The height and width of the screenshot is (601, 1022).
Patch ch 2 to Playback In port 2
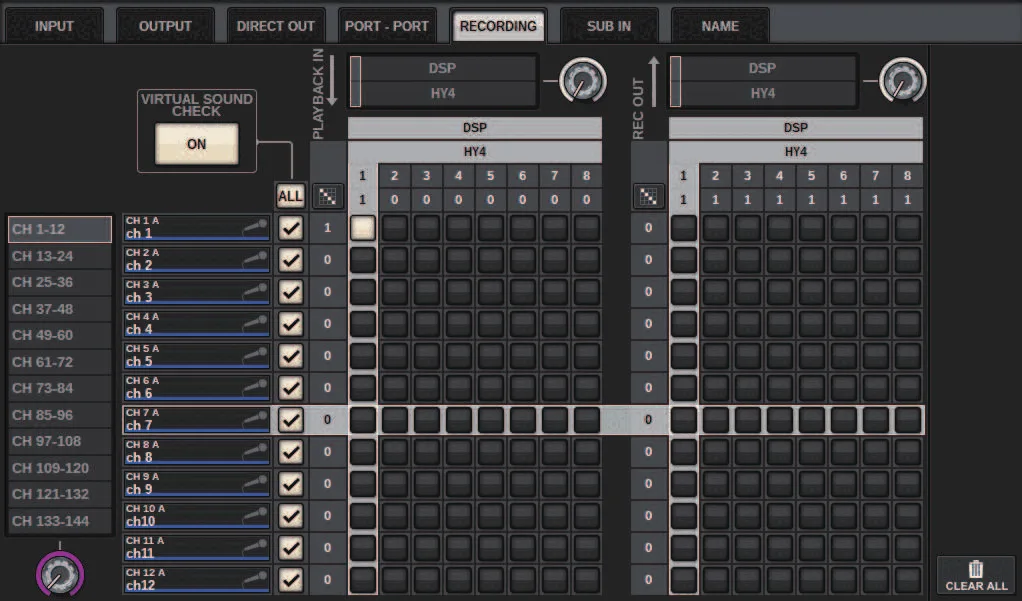click(x=394, y=260)
